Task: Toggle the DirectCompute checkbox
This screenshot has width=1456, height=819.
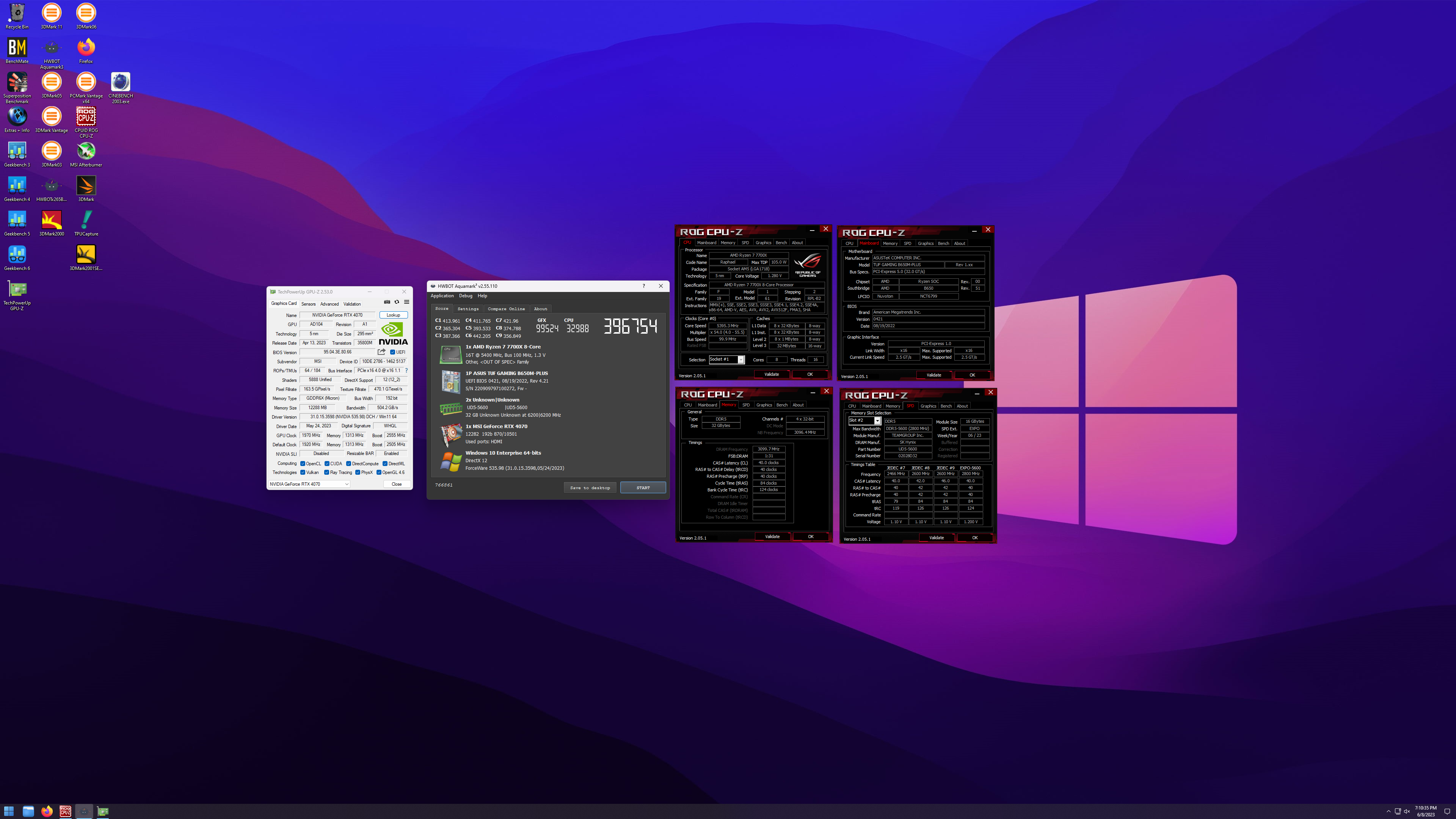Action: pos(349,463)
